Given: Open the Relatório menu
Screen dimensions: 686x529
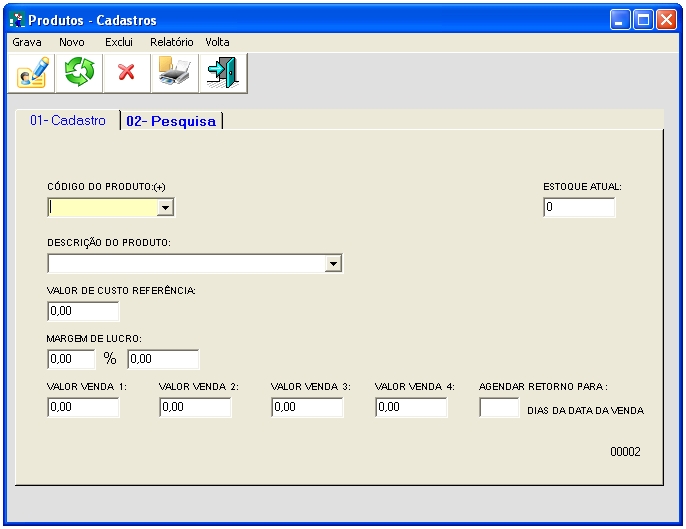Looking at the screenshot, I should pyautogui.click(x=172, y=43).
